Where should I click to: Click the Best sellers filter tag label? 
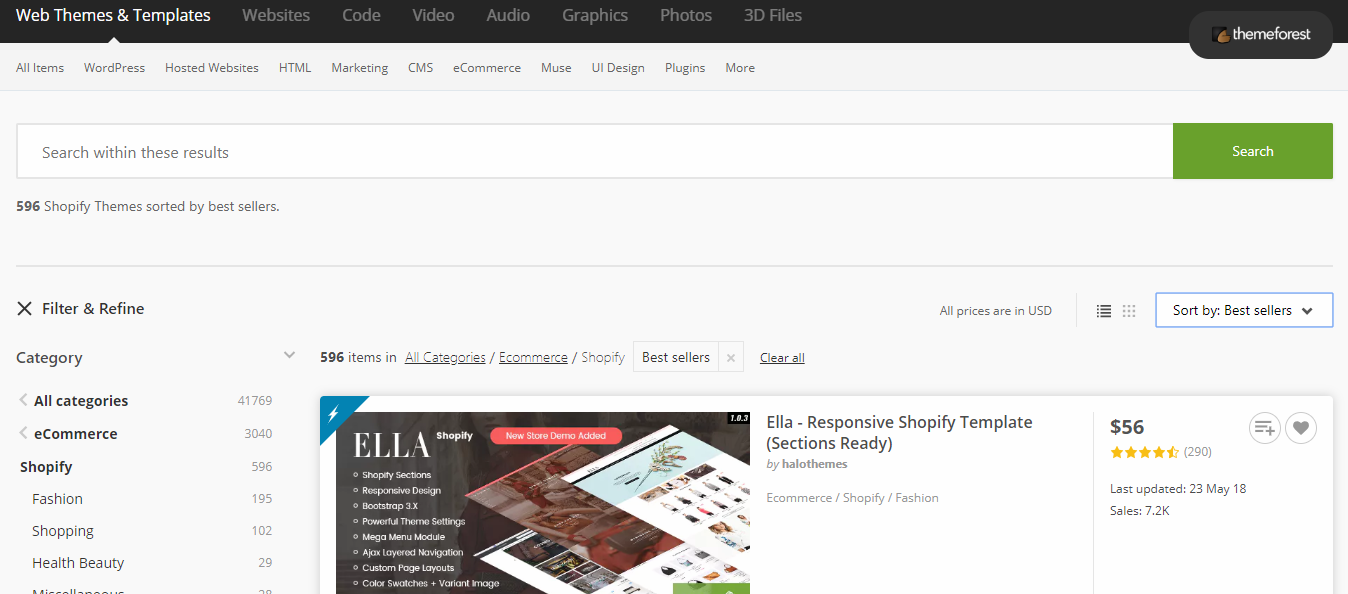pos(676,357)
